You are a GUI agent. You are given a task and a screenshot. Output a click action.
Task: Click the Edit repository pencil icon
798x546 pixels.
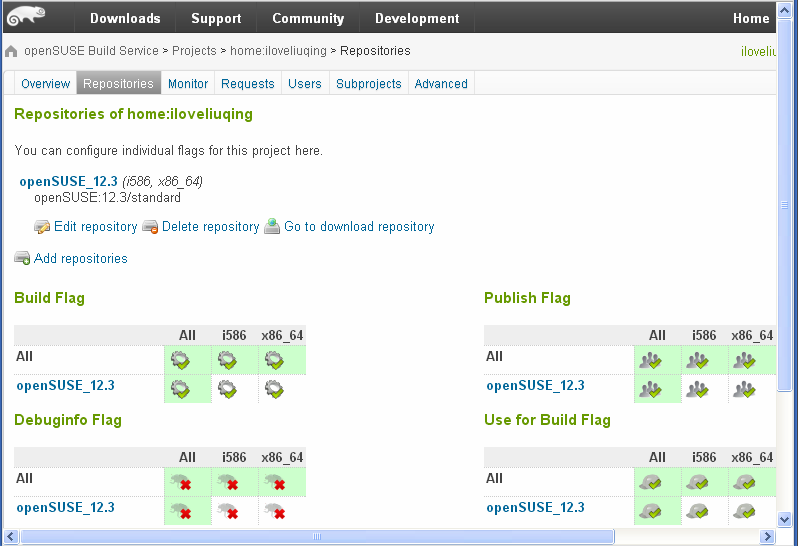pyautogui.click(x=42, y=226)
